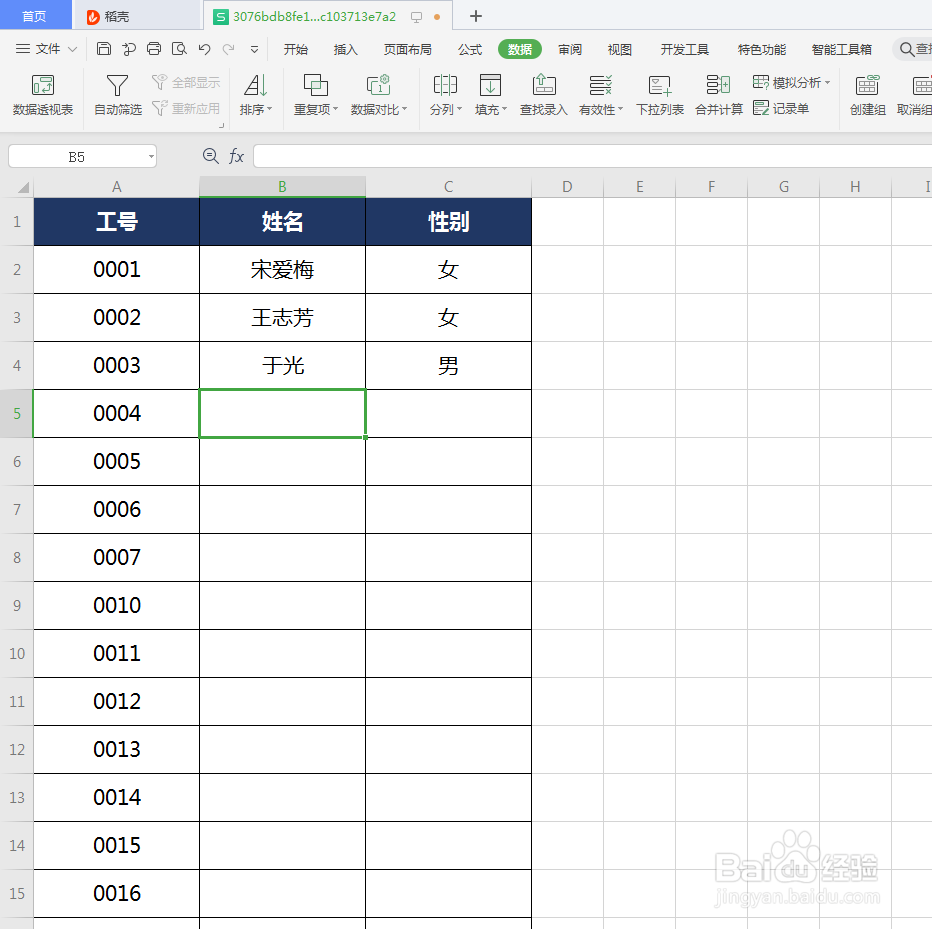Click the Redo arrow icon
Image resolution: width=932 pixels, height=929 pixels.
[x=229, y=49]
